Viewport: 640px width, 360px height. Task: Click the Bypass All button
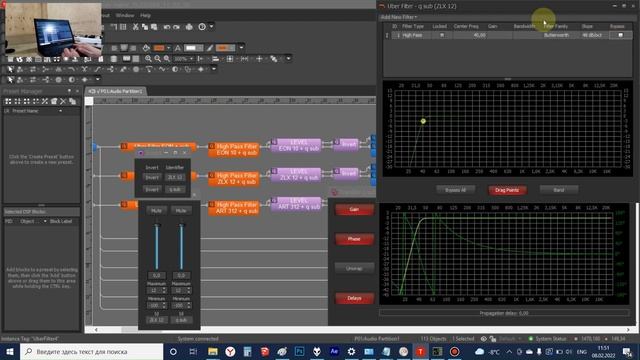point(455,190)
